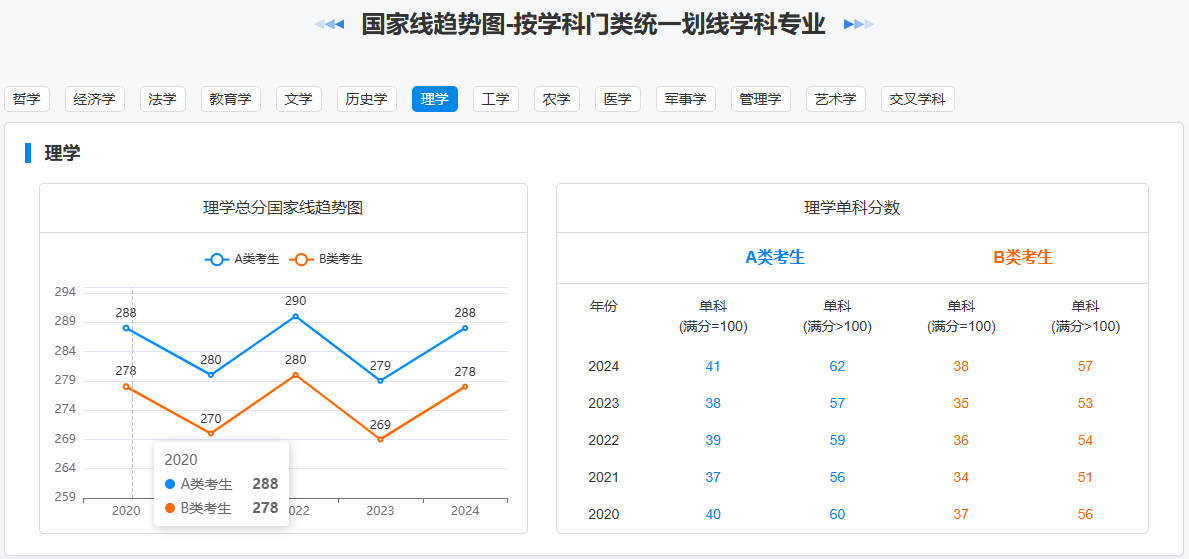Click the A类考生 column header in table
1189x559 pixels.
775,257
